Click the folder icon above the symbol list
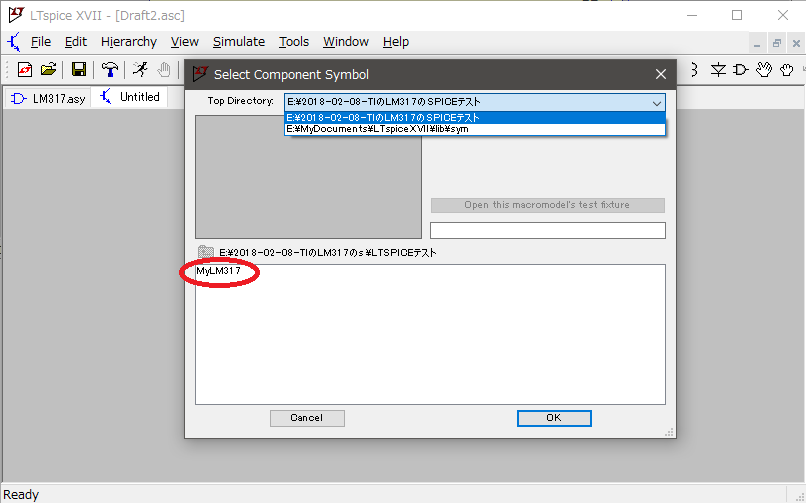This screenshot has height=503, width=806. 206,252
